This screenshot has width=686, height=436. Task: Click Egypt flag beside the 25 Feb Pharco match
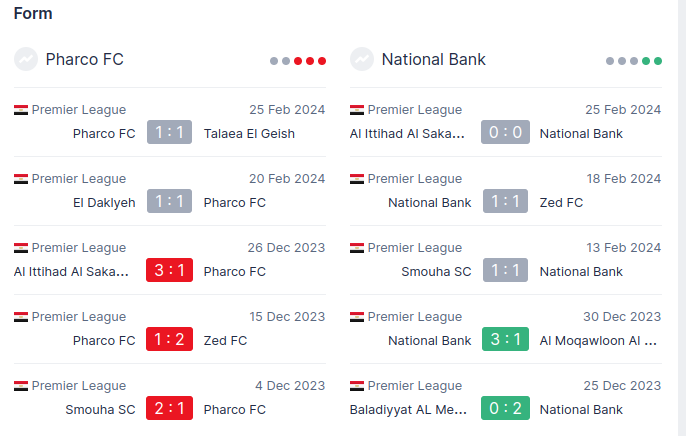tap(21, 110)
